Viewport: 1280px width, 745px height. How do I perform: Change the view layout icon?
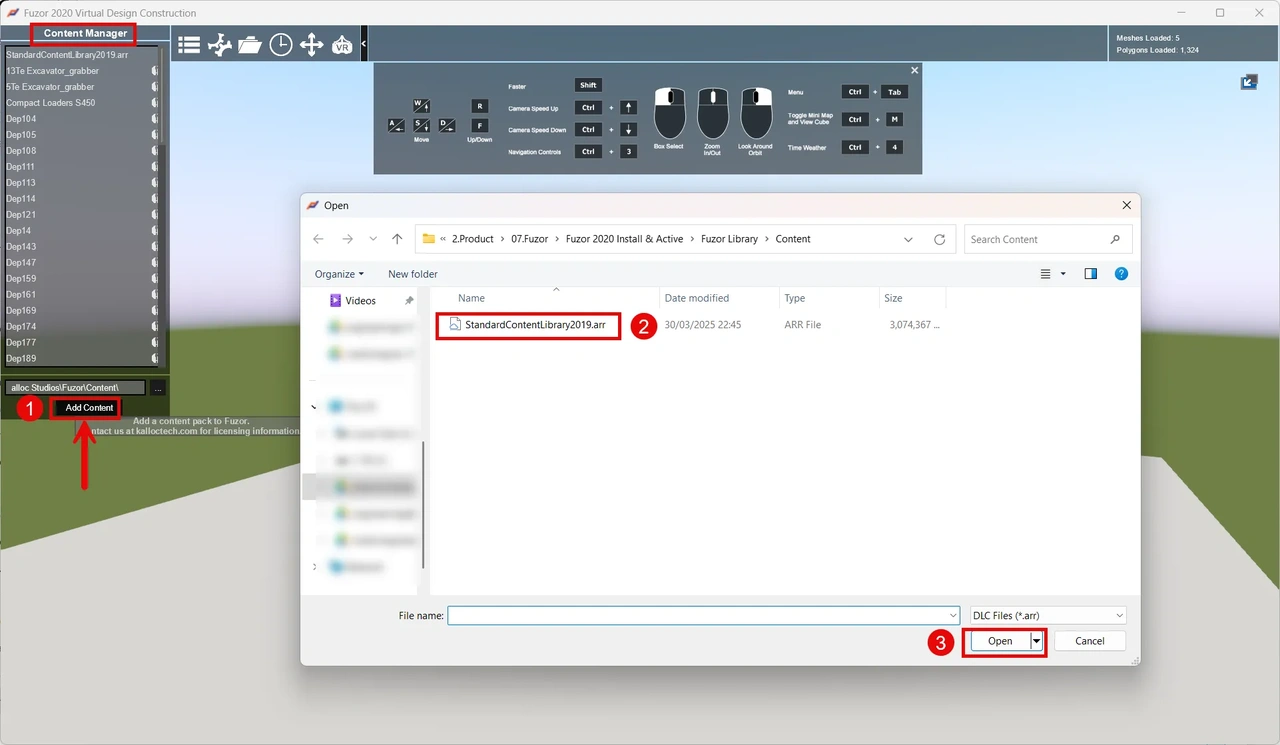point(1046,274)
